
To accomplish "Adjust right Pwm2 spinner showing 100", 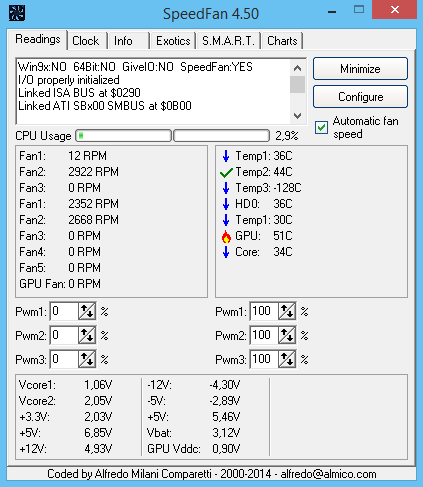I will pos(287,335).
